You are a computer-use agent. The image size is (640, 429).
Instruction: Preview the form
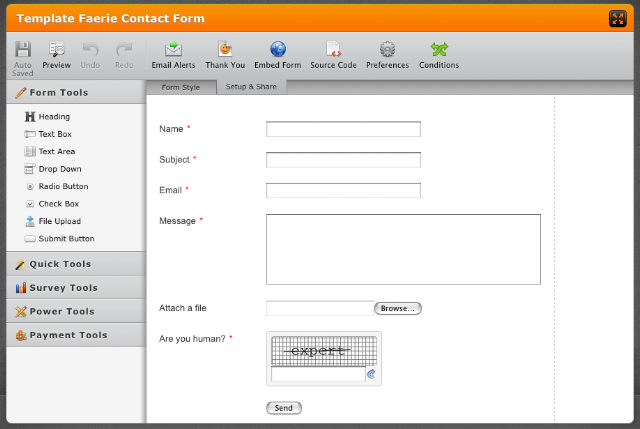(x=56, y=55)
